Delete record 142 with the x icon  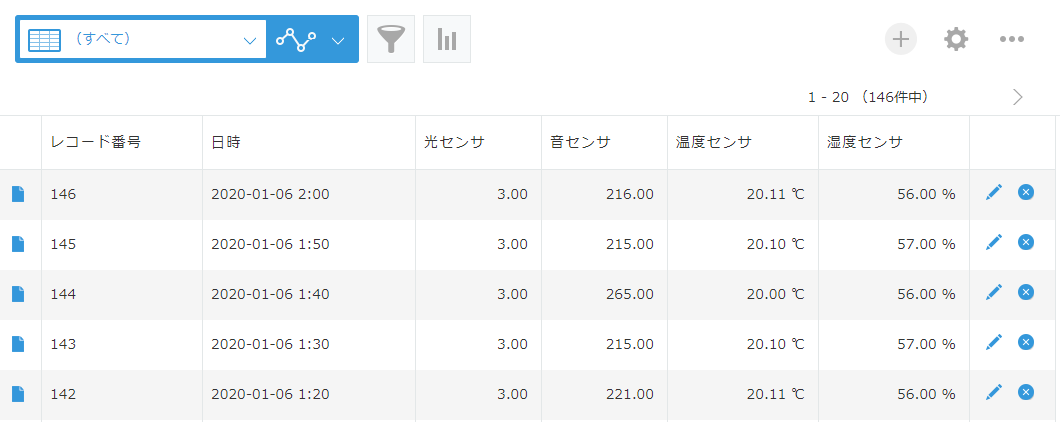click(x=1025, y=392)
